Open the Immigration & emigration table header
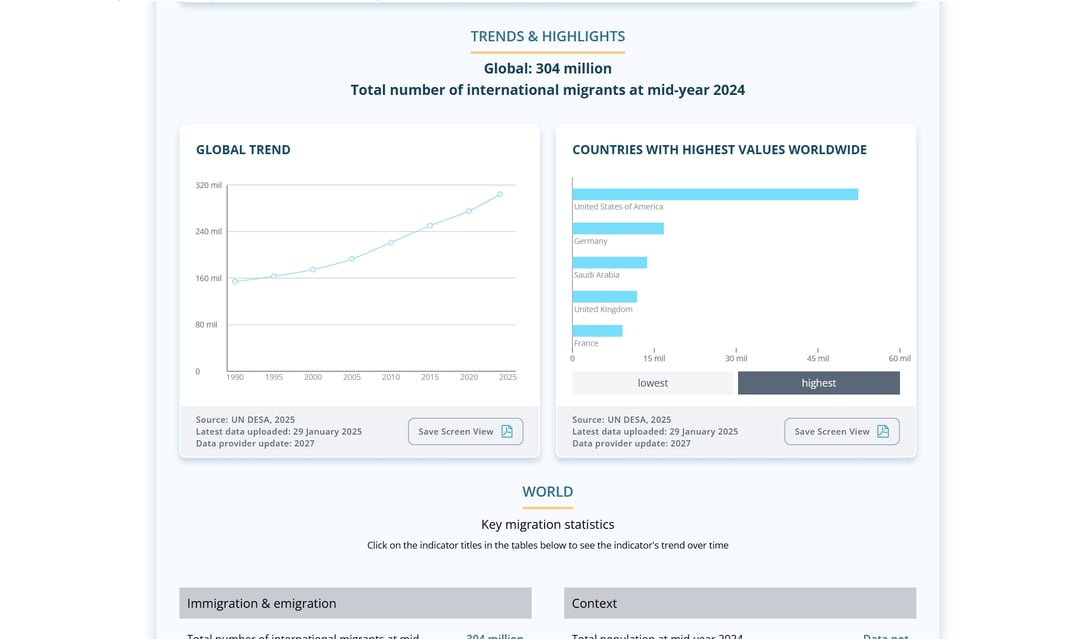Screen dimensions: 1080x639 (x=355, y=603)
